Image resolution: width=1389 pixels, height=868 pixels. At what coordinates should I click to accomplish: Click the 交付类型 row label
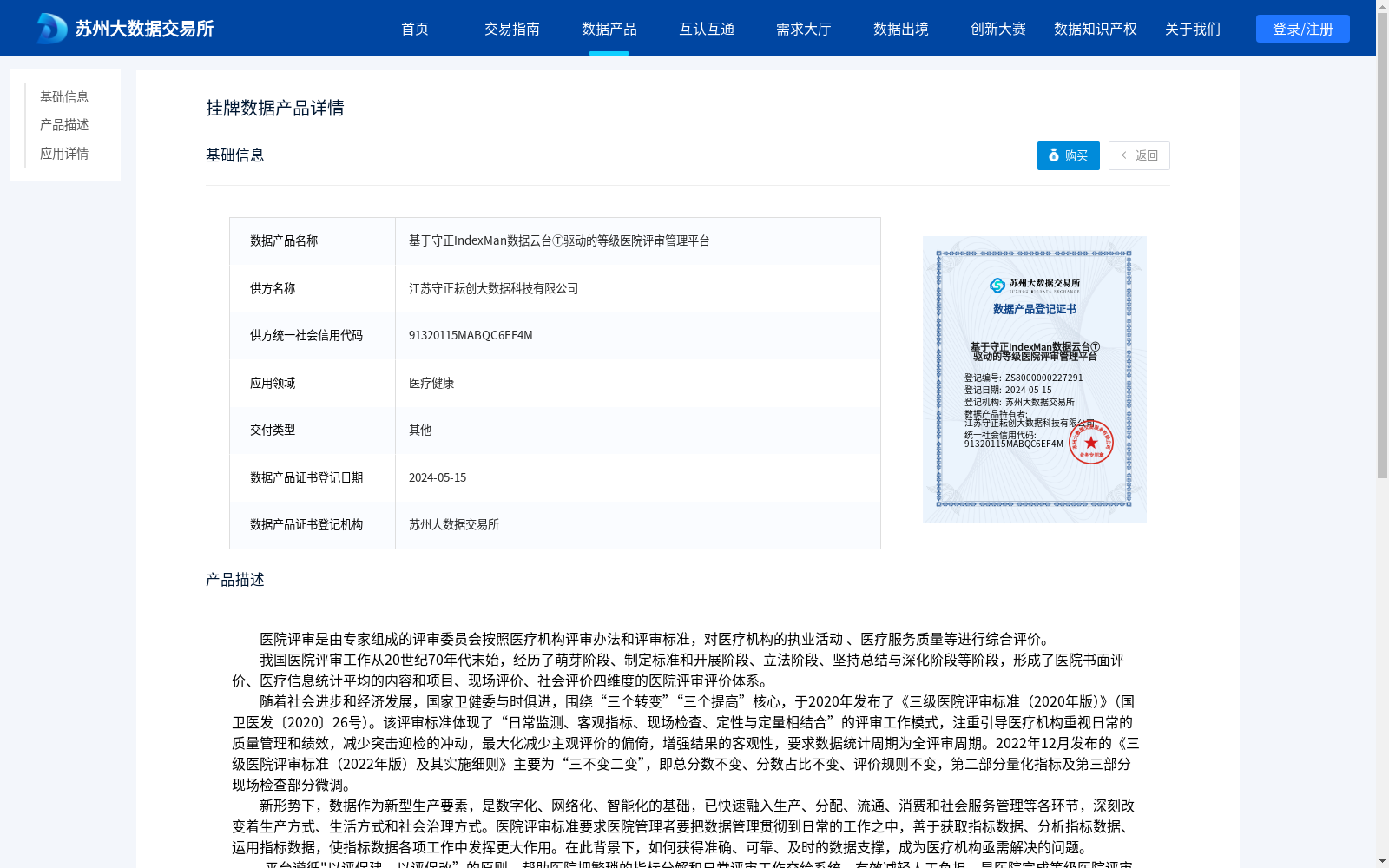pos(273,430)
